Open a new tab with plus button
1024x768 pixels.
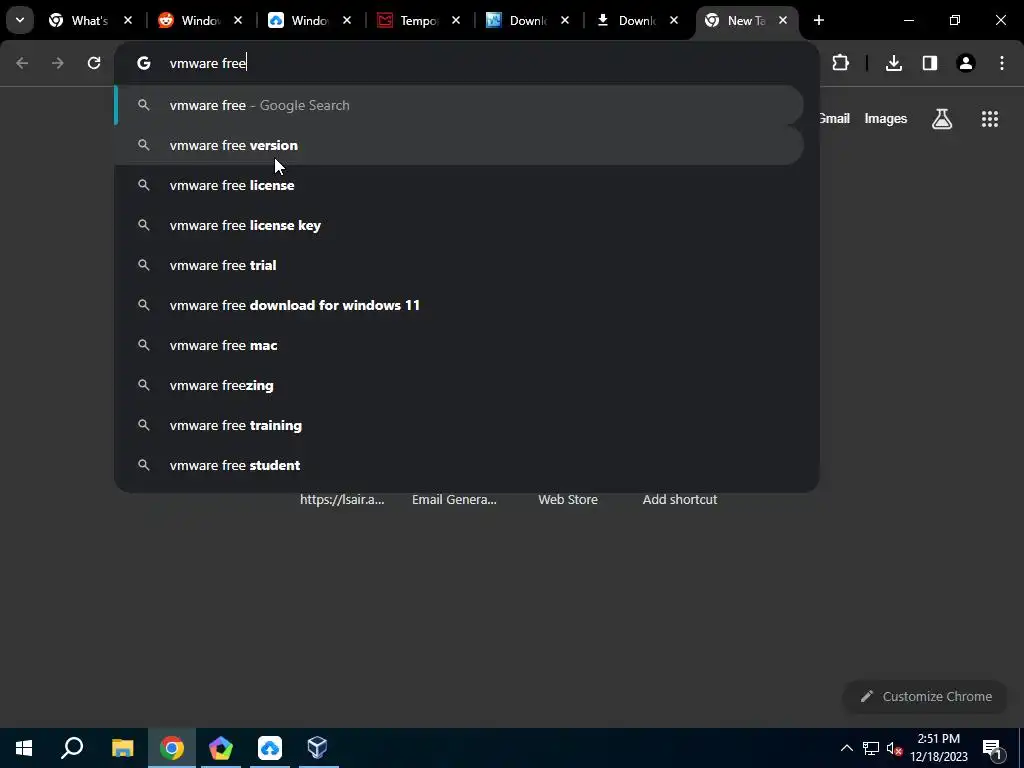coord(818,20)
